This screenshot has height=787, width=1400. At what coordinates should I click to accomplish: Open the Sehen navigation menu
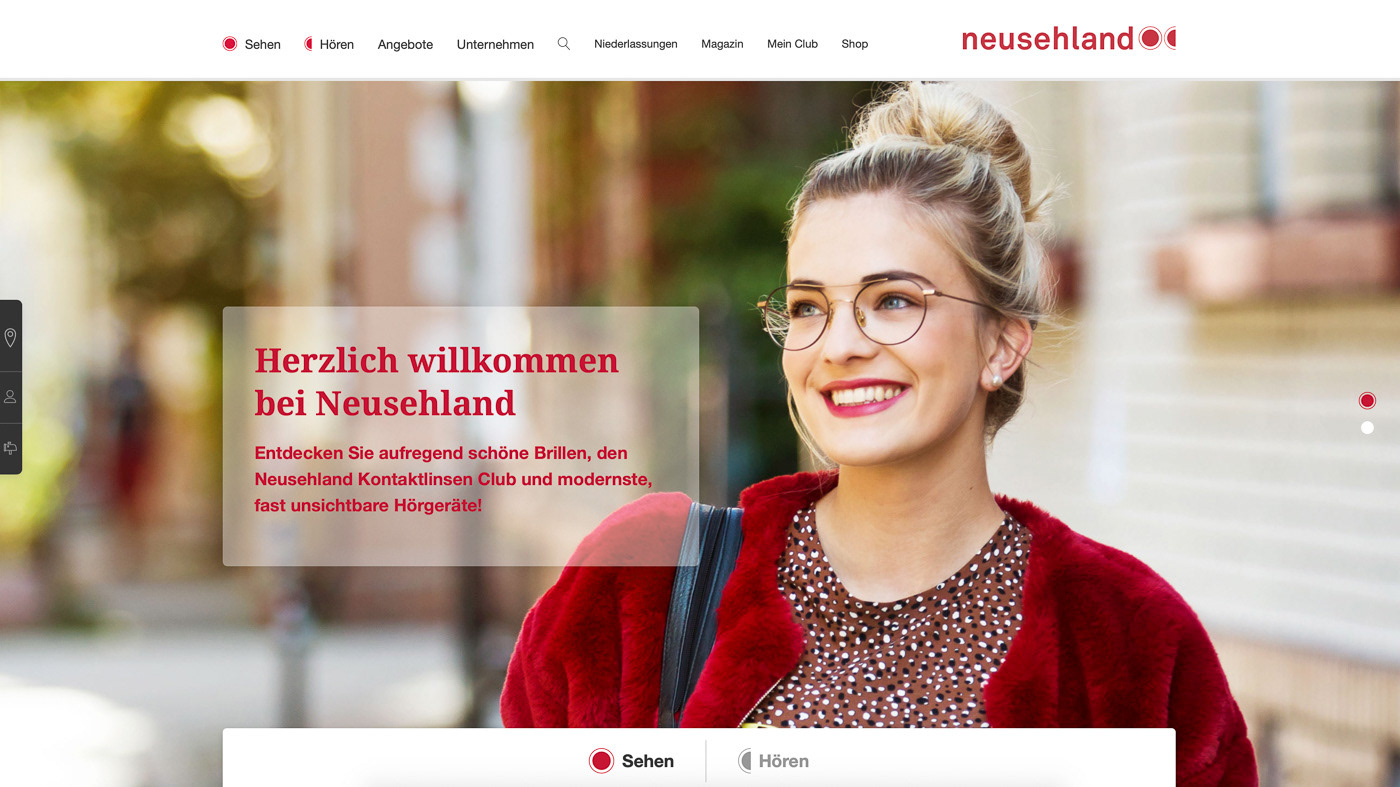pos(263,44)
